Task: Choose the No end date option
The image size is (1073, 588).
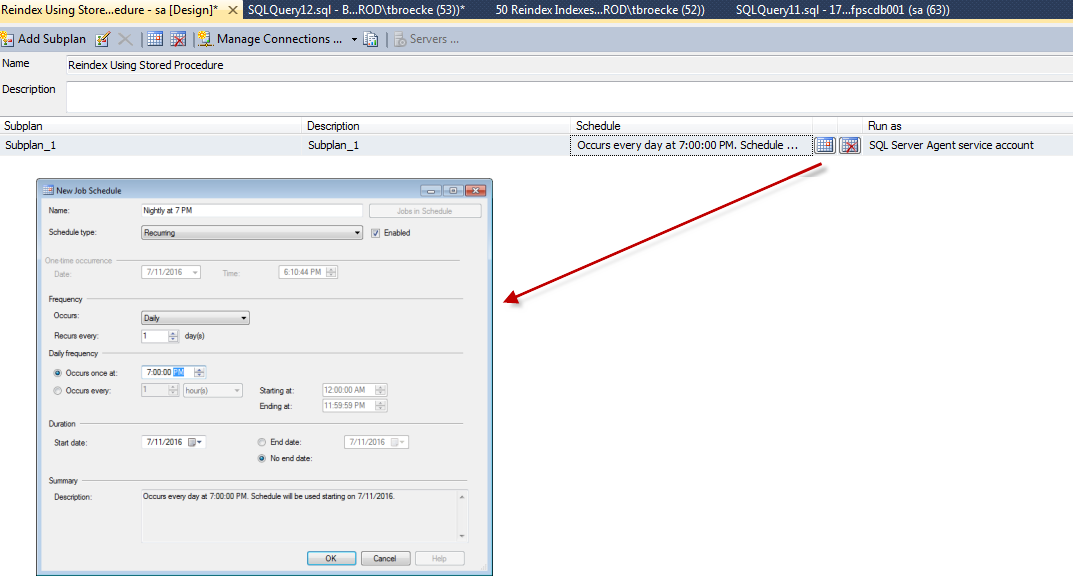Action: coord(262,459)
